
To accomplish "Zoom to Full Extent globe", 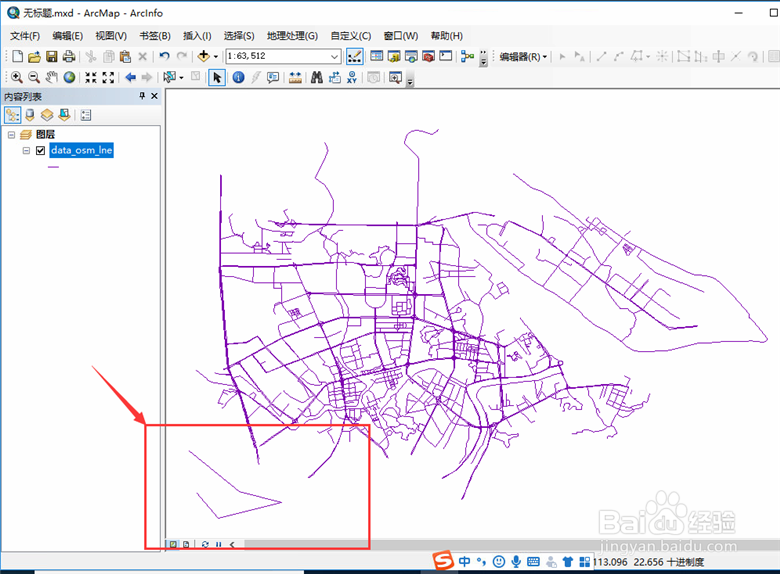I will [x=69, y=78].
